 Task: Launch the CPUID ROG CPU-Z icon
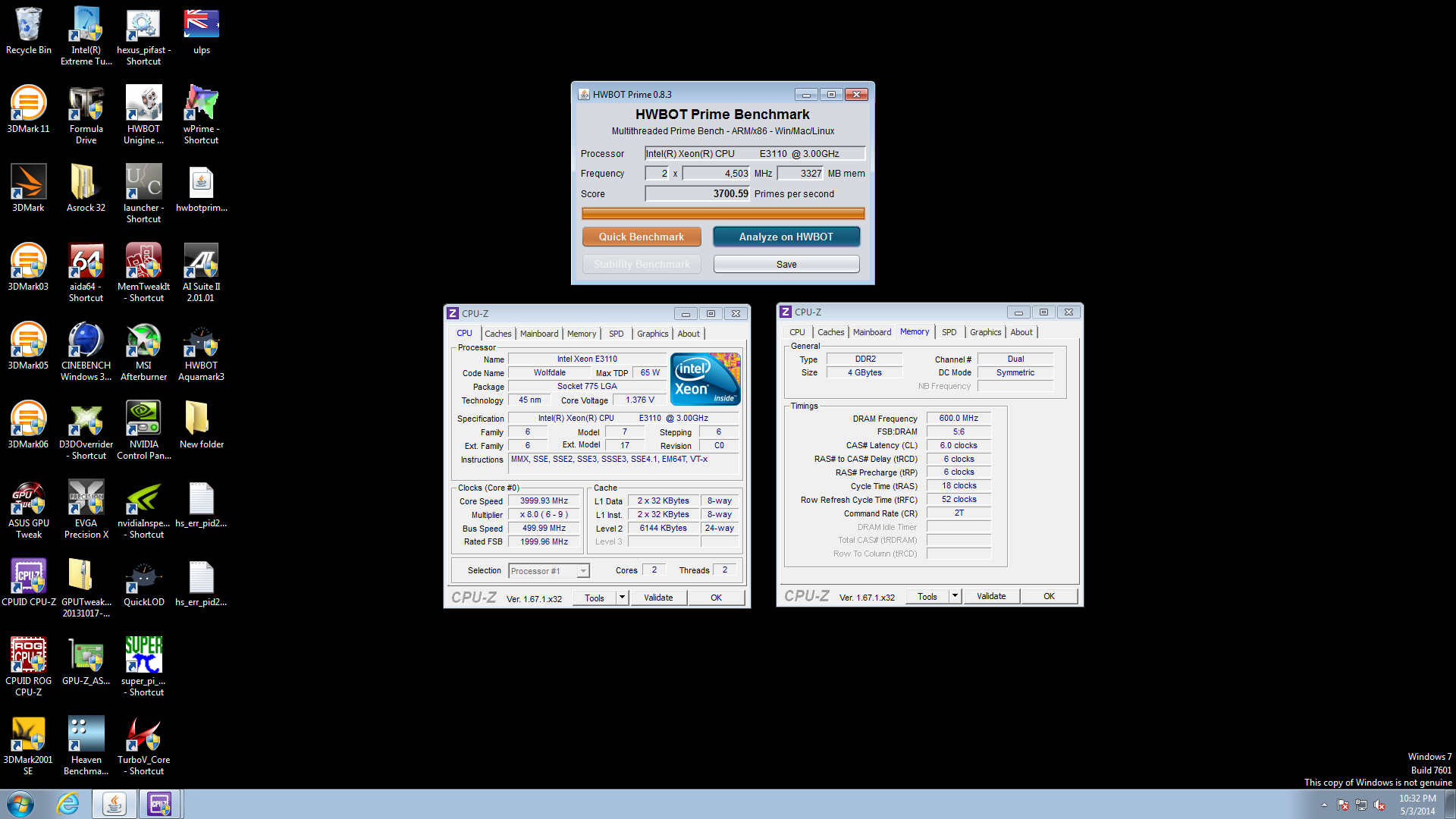click(28, 667)
